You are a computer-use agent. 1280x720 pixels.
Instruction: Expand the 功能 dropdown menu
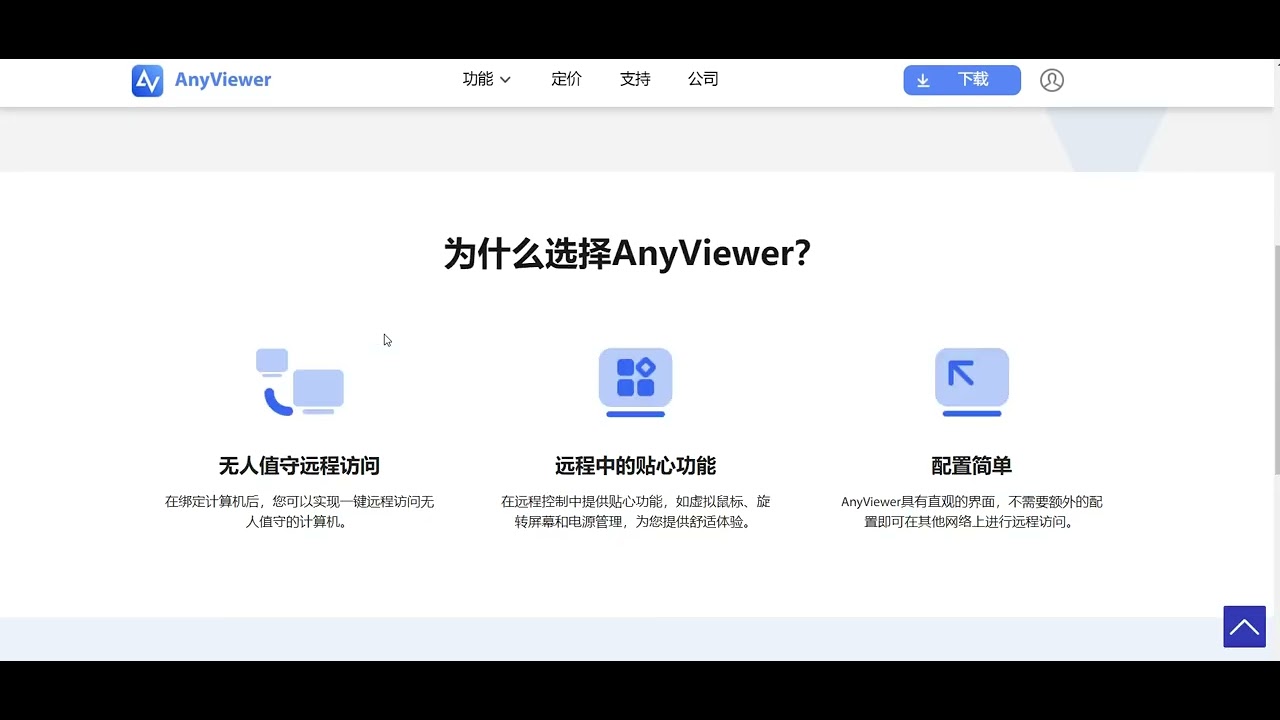(487, 79)
